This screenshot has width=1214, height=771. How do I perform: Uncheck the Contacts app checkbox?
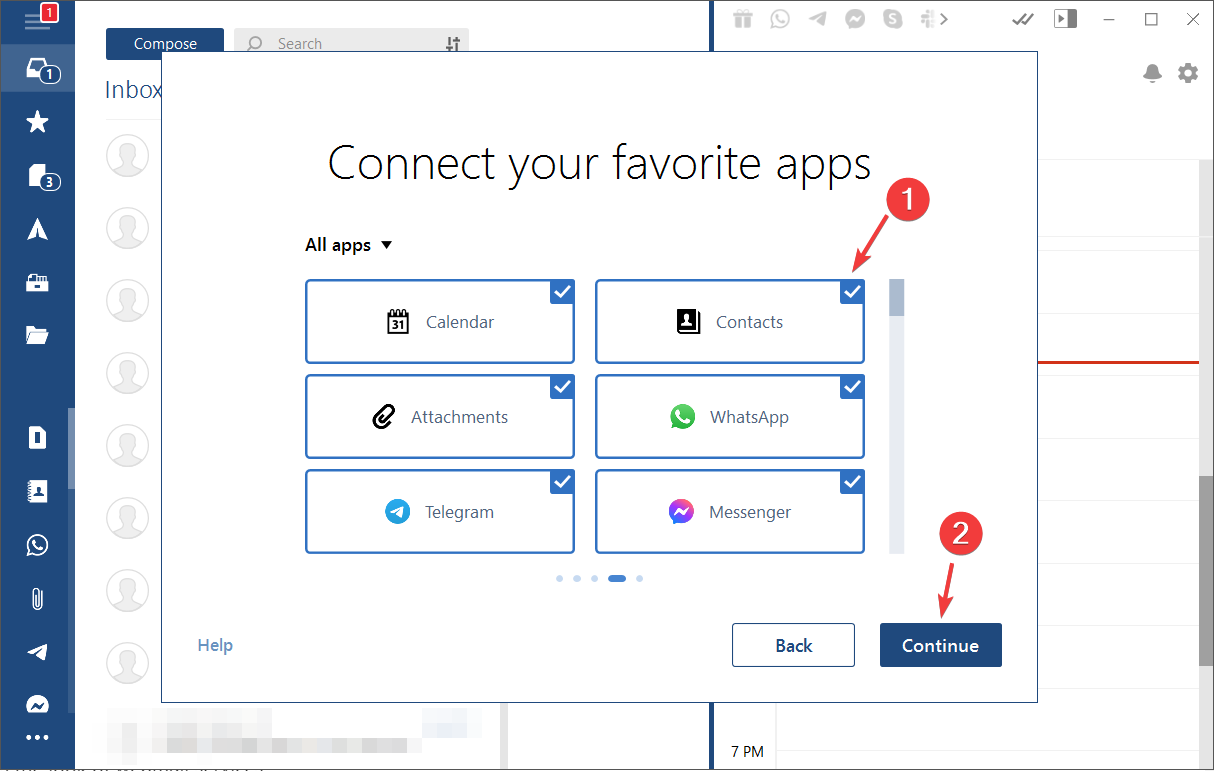852,292
